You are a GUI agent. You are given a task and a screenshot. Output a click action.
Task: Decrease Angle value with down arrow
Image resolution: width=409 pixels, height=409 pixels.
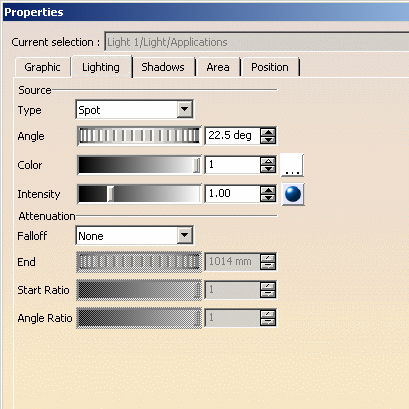268,140
